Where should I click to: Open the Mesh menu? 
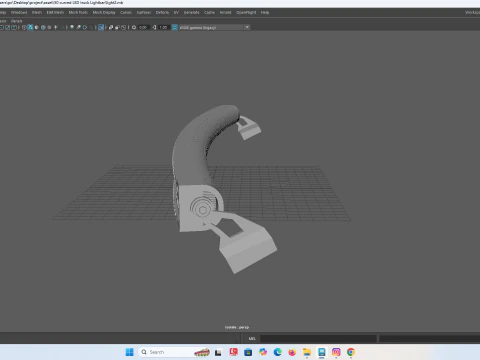pos(37,12)
